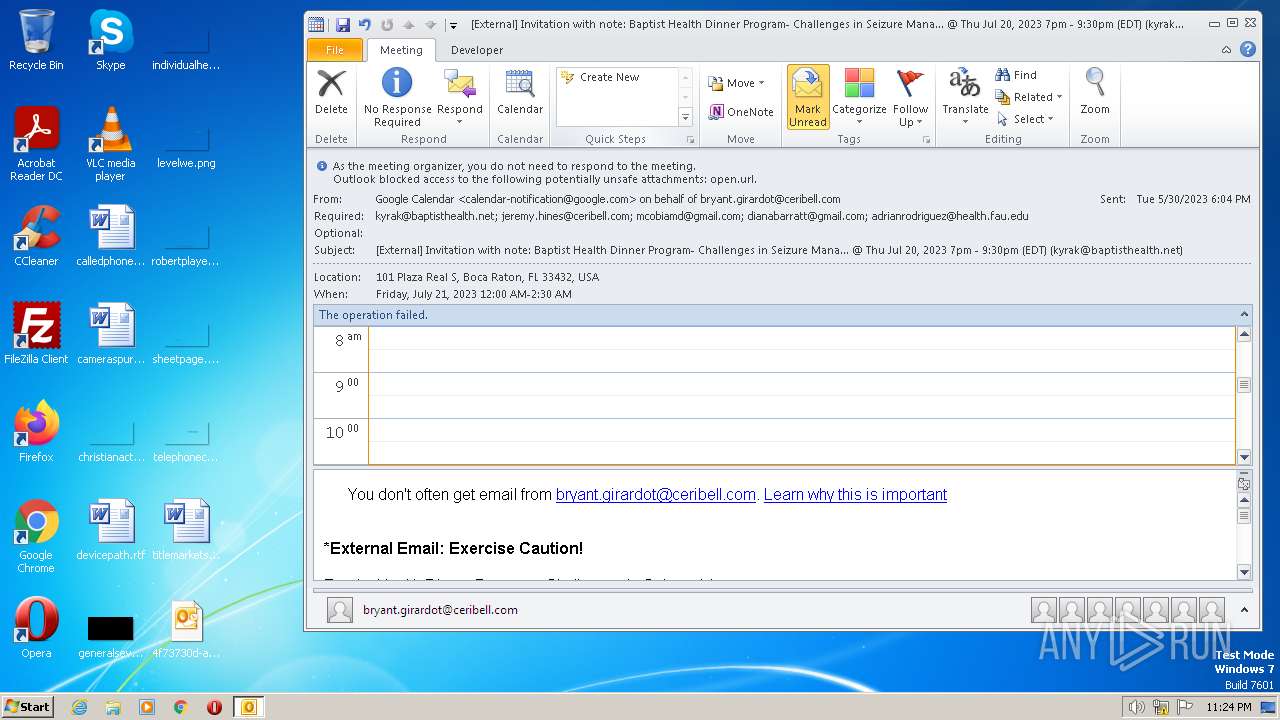
Task: Click 'The operation failed.' status text
Action: (373, 315)
